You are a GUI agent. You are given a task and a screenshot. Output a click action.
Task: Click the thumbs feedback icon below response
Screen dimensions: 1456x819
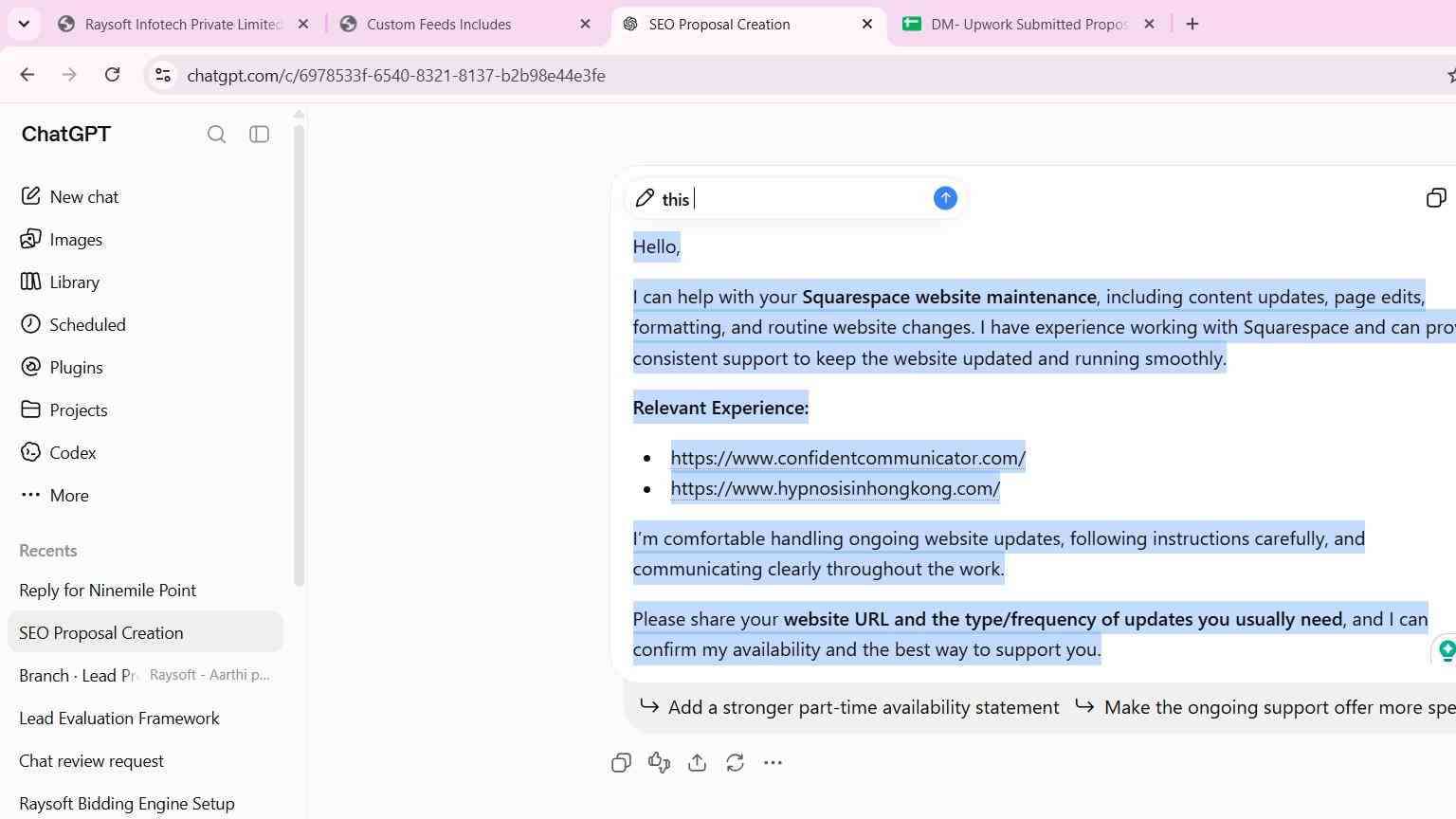(659, 763)
